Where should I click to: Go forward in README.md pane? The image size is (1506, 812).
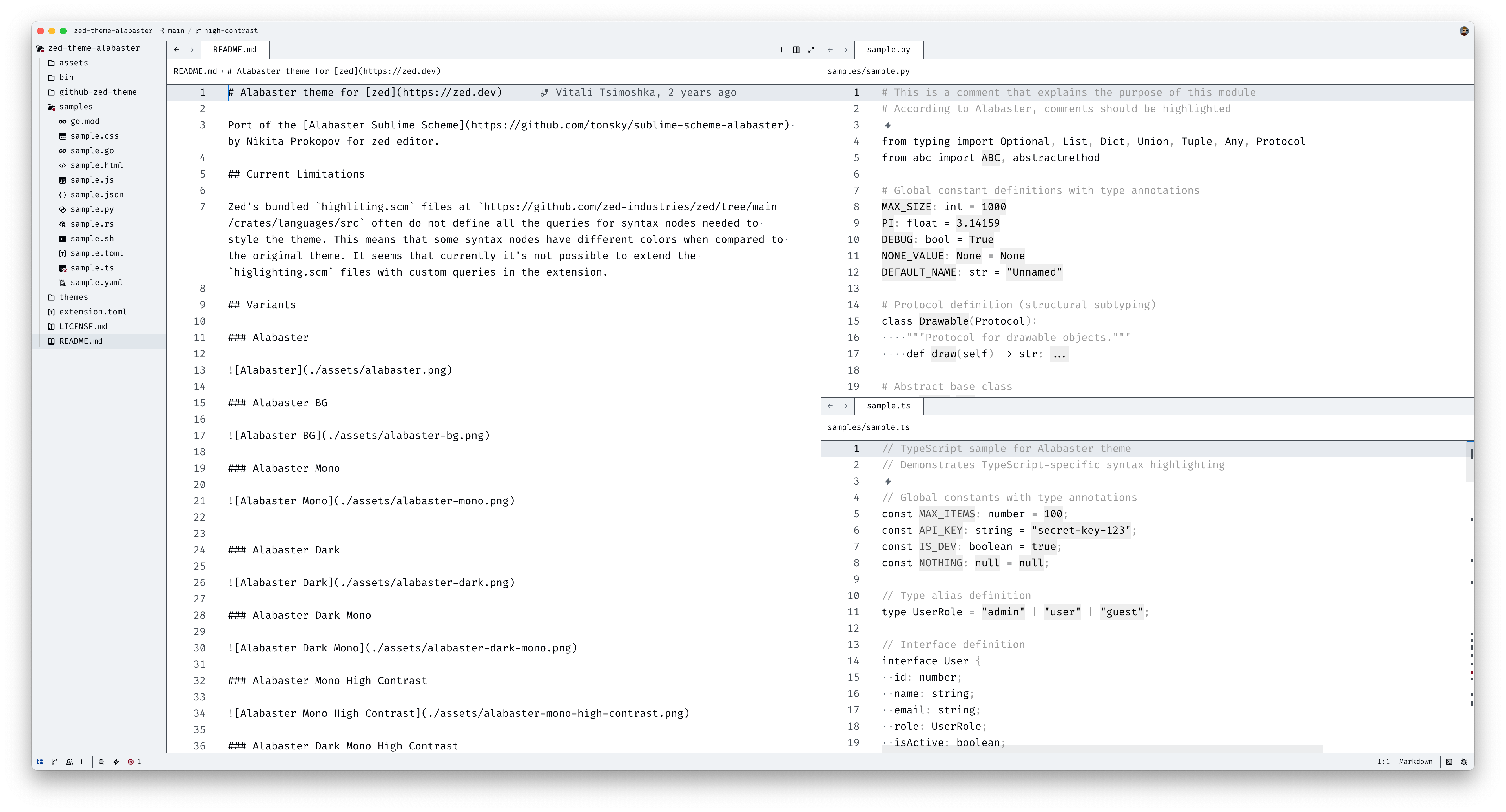click(x=191, y=50)
